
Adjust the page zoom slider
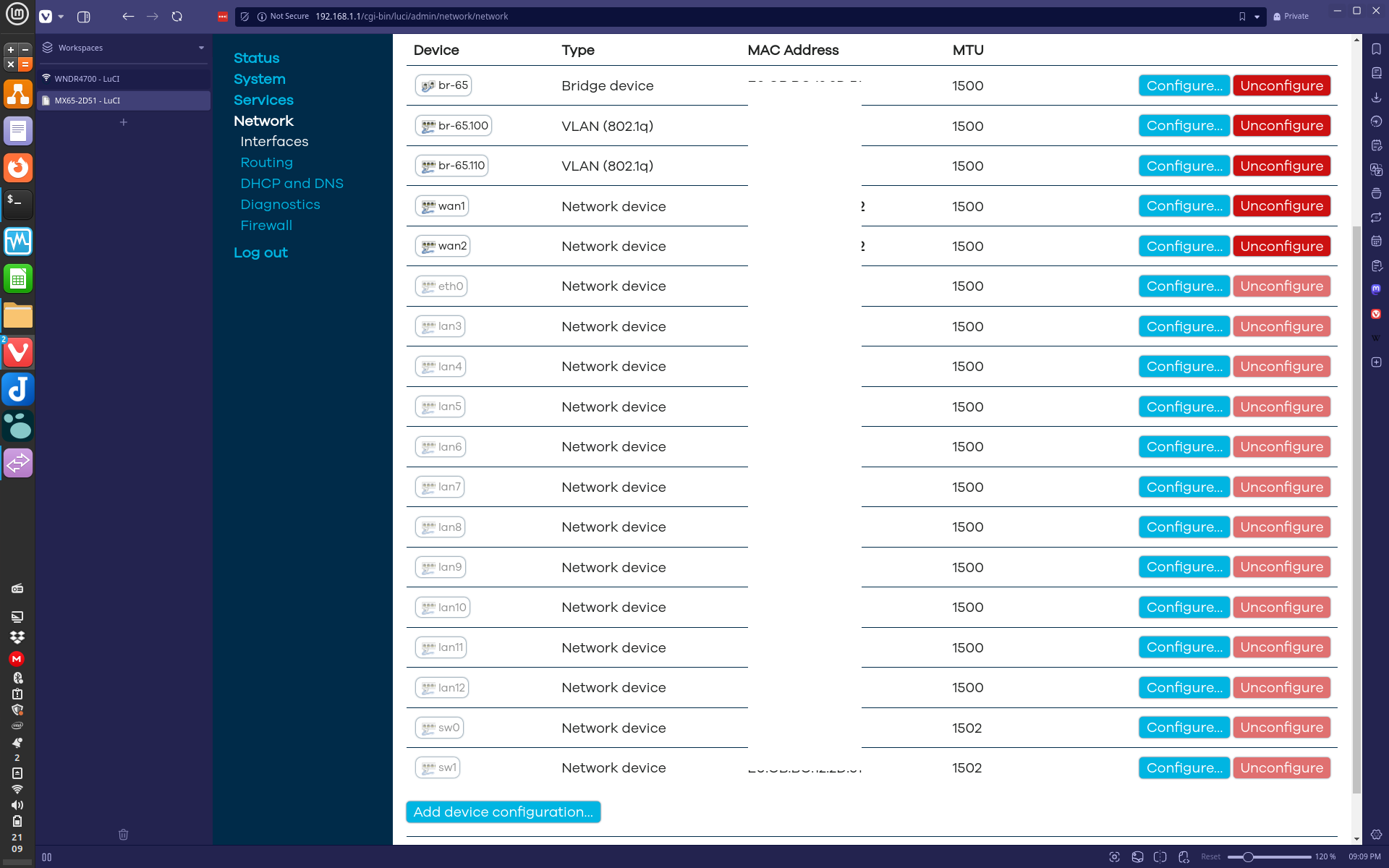pos(1270,856)
